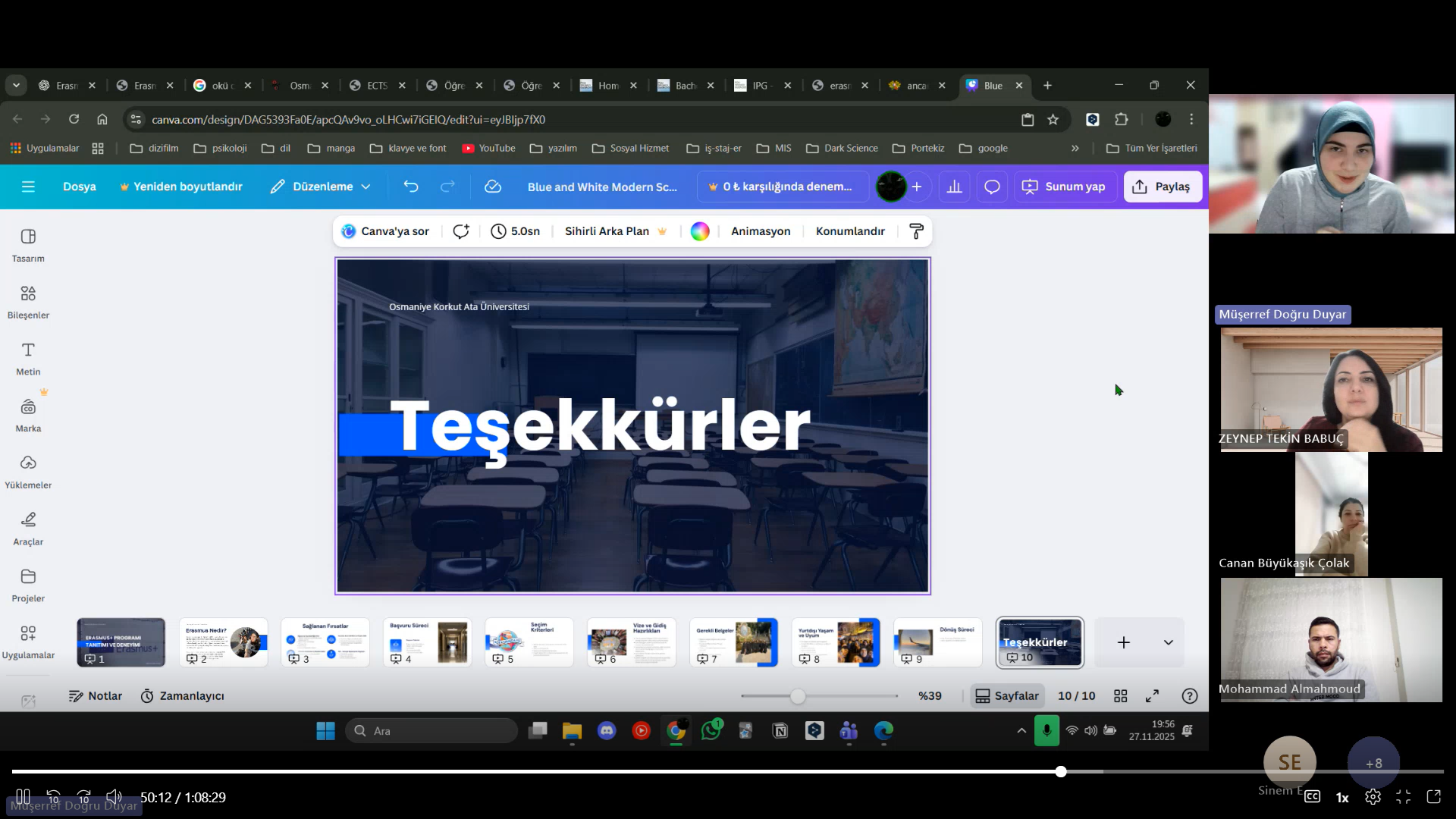Expand the chevron next to add page
Screen dimensions: 1456x819
coord(1169,642)
